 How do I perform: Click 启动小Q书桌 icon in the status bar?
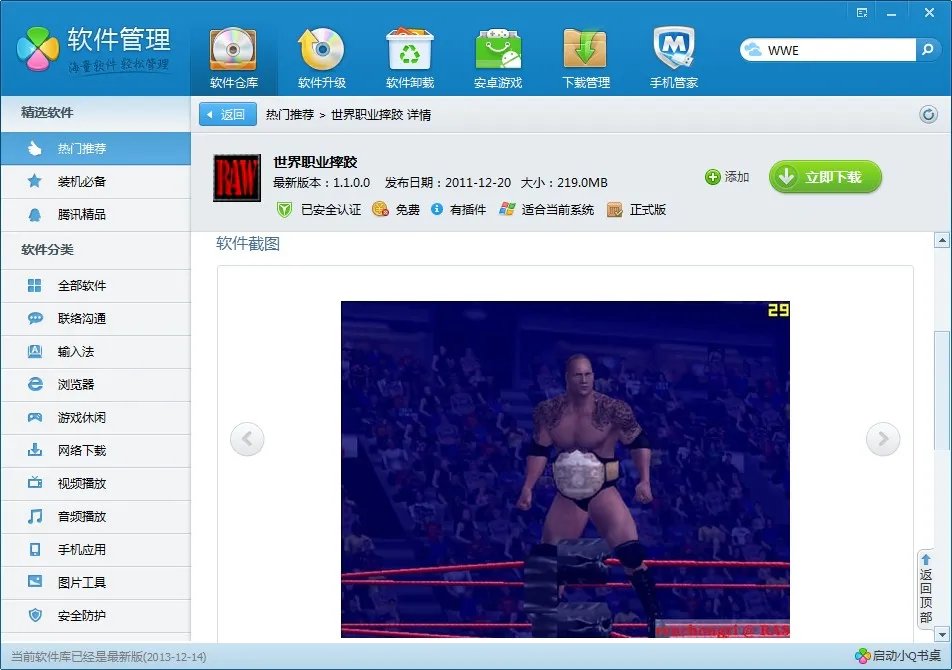(x=899, y=657)
